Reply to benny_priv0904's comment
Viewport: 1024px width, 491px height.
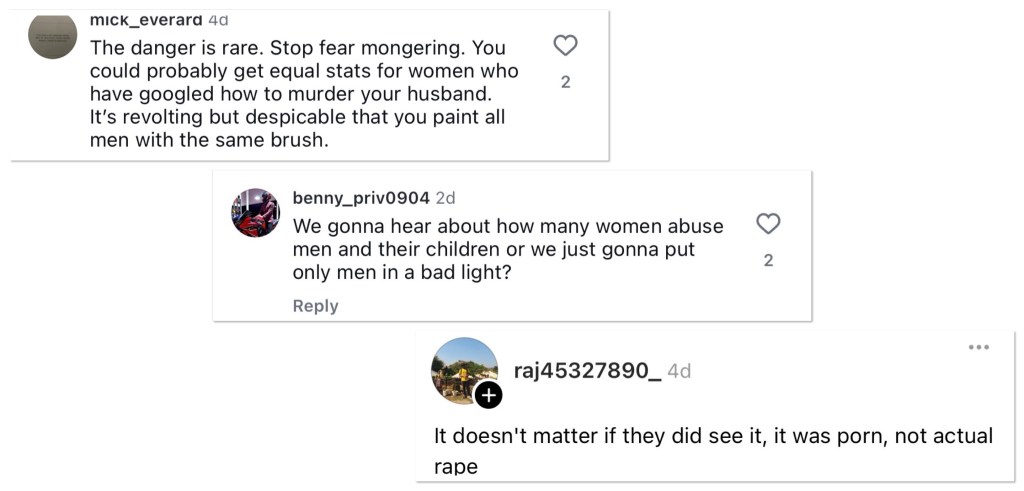pos(315,306)
